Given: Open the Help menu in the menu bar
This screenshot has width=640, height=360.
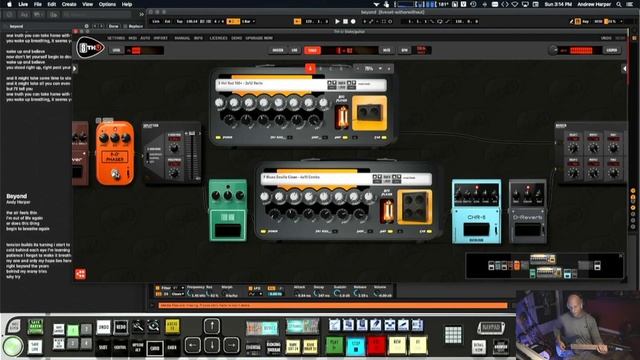Looking at the screenshot, I should point(127,4).
